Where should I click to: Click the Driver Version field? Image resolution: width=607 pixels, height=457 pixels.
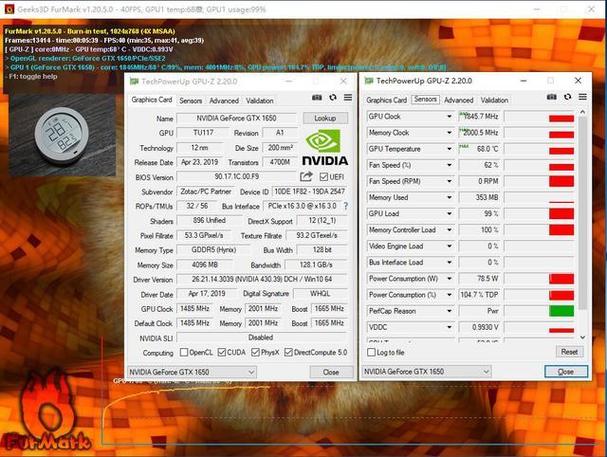pyautogui.click(x=262, y=279)
